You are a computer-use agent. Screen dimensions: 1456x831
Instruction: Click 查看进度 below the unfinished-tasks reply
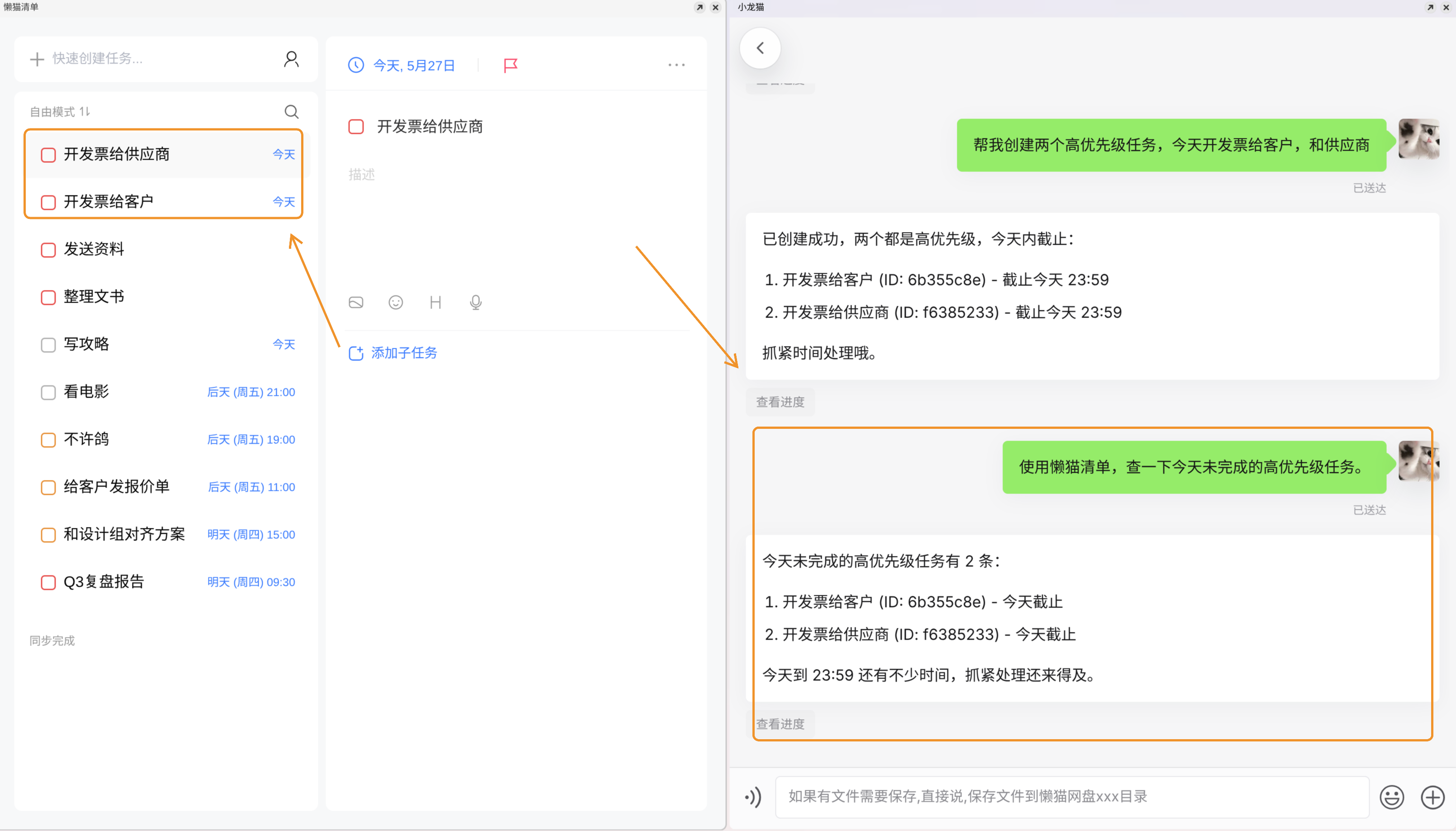[x=780, y=724]
